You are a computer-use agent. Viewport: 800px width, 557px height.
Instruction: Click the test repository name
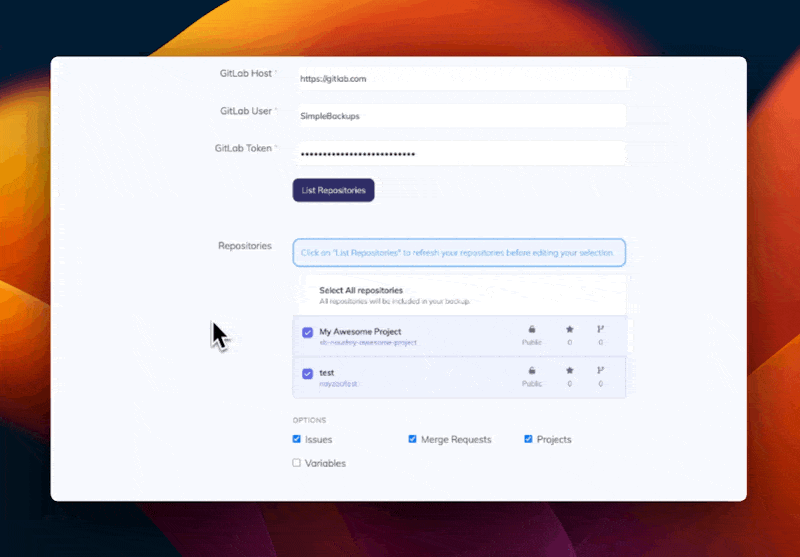coord(327,372)
